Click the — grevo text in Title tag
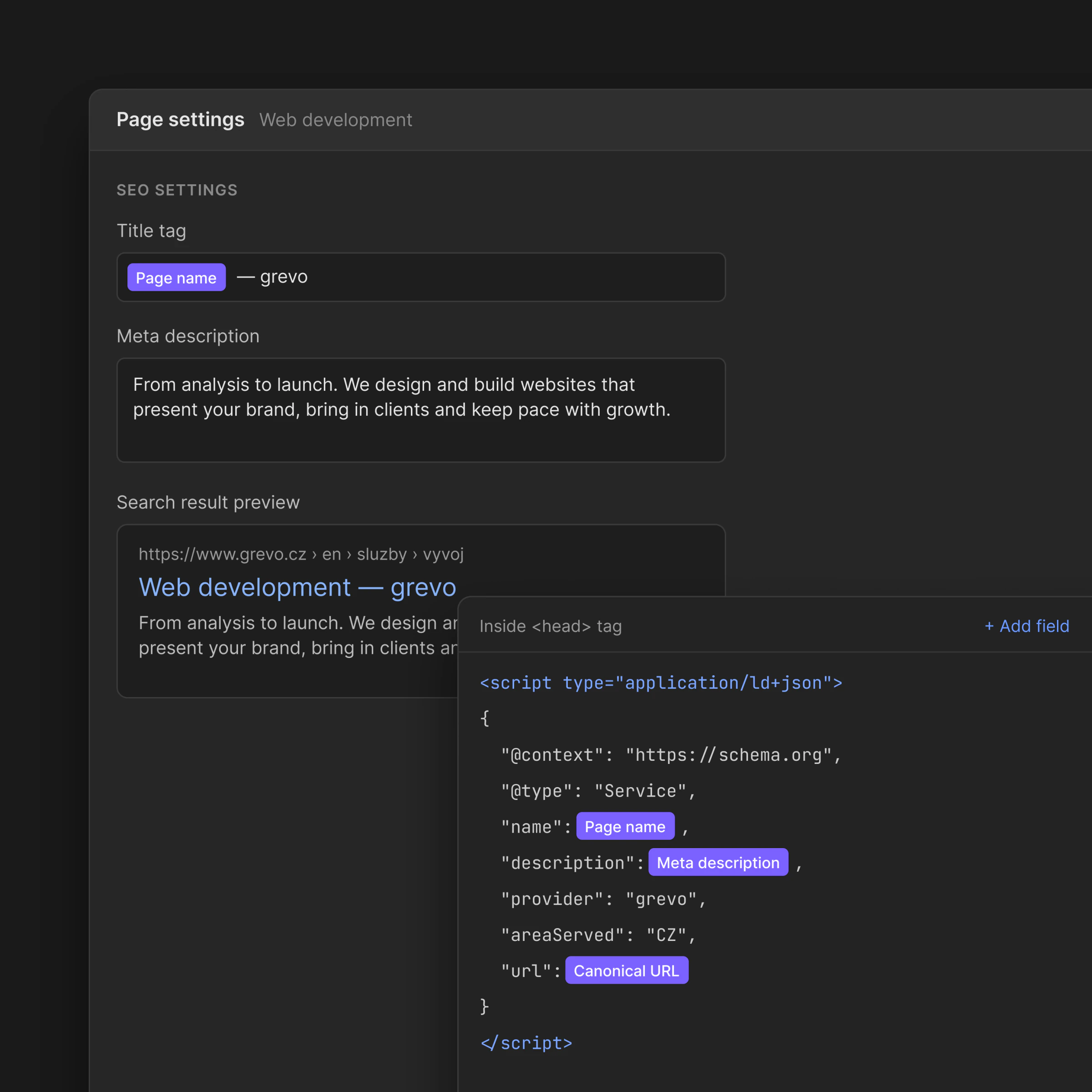 coord(273,276)
